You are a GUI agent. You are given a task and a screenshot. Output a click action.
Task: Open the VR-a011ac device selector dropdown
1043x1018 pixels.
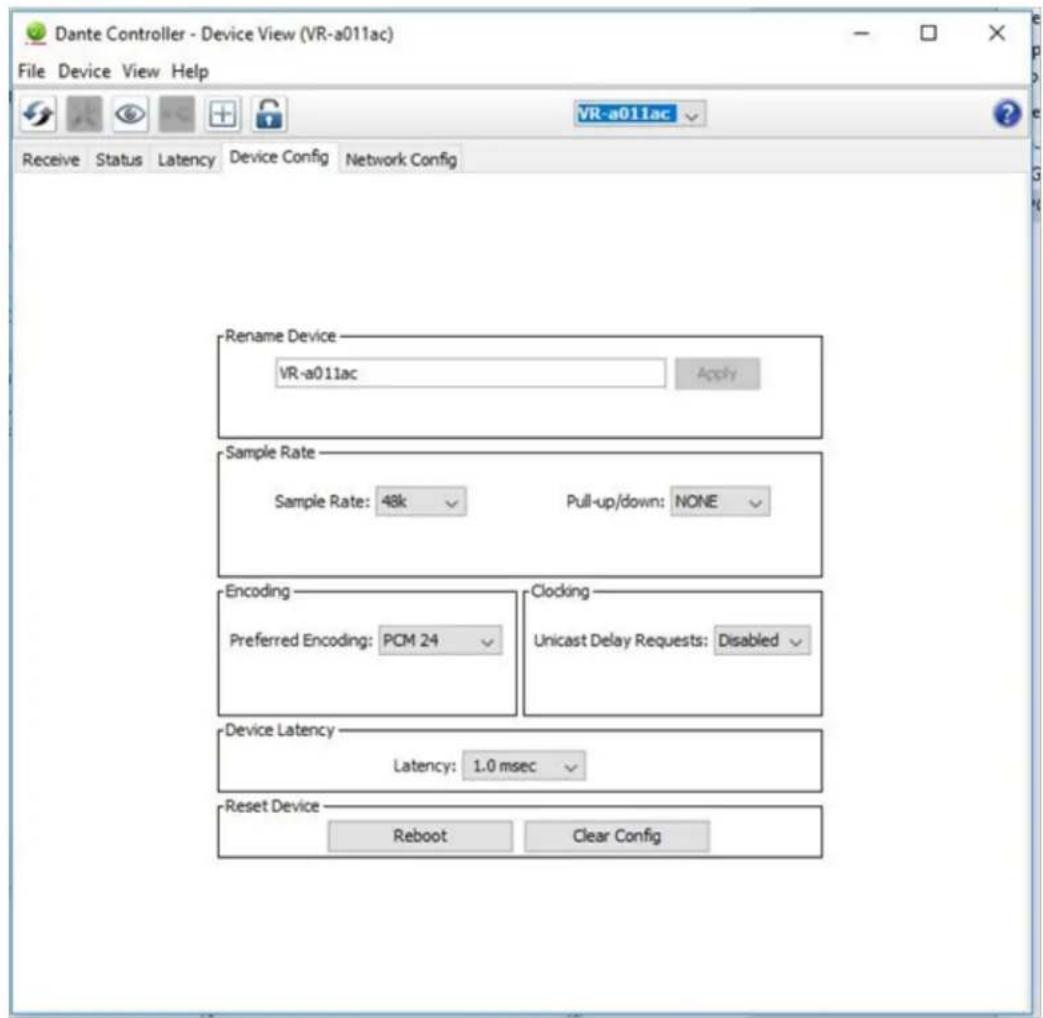[x=640, y=114]
